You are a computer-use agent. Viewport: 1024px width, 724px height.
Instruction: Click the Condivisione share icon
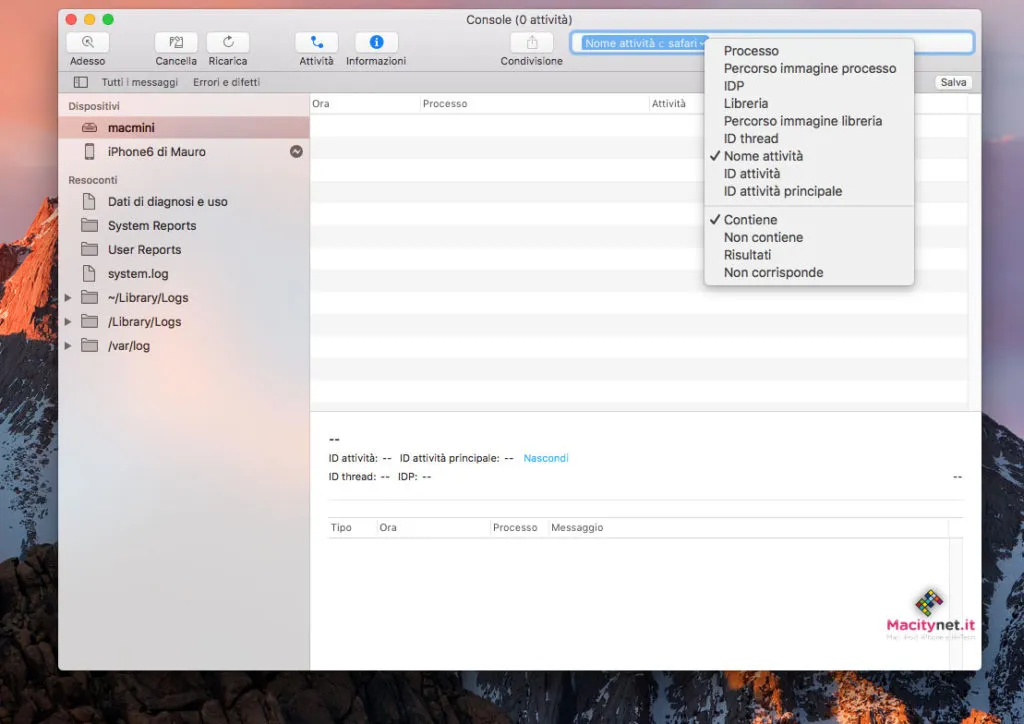[531, 43]
